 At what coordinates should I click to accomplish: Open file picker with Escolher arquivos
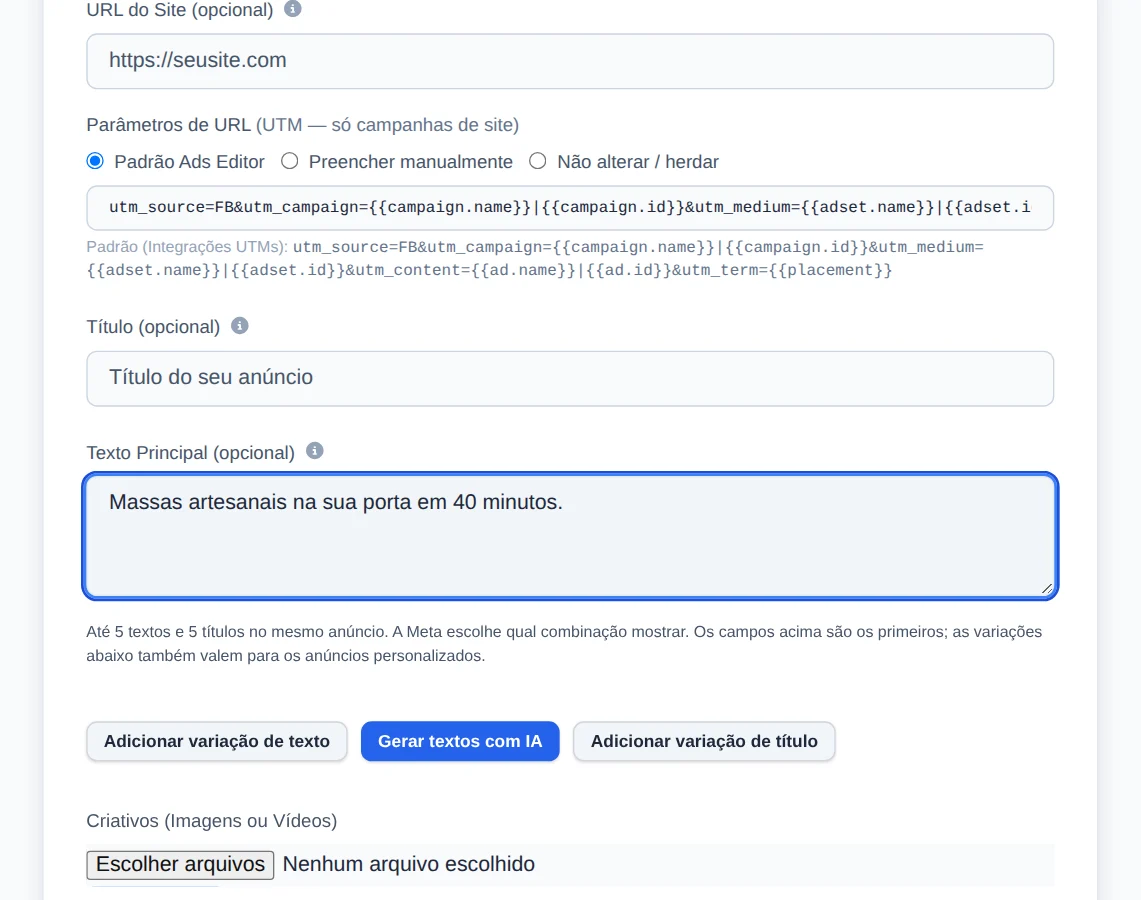tap(180, 864)
